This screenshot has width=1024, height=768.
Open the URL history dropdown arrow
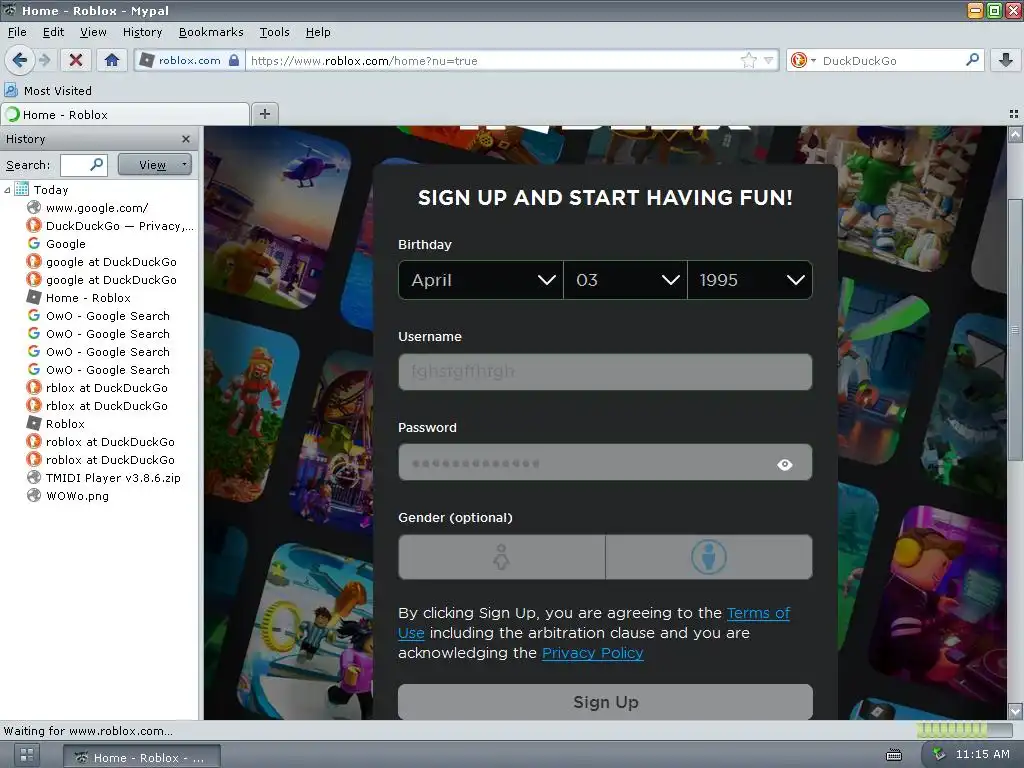(769, 61)
